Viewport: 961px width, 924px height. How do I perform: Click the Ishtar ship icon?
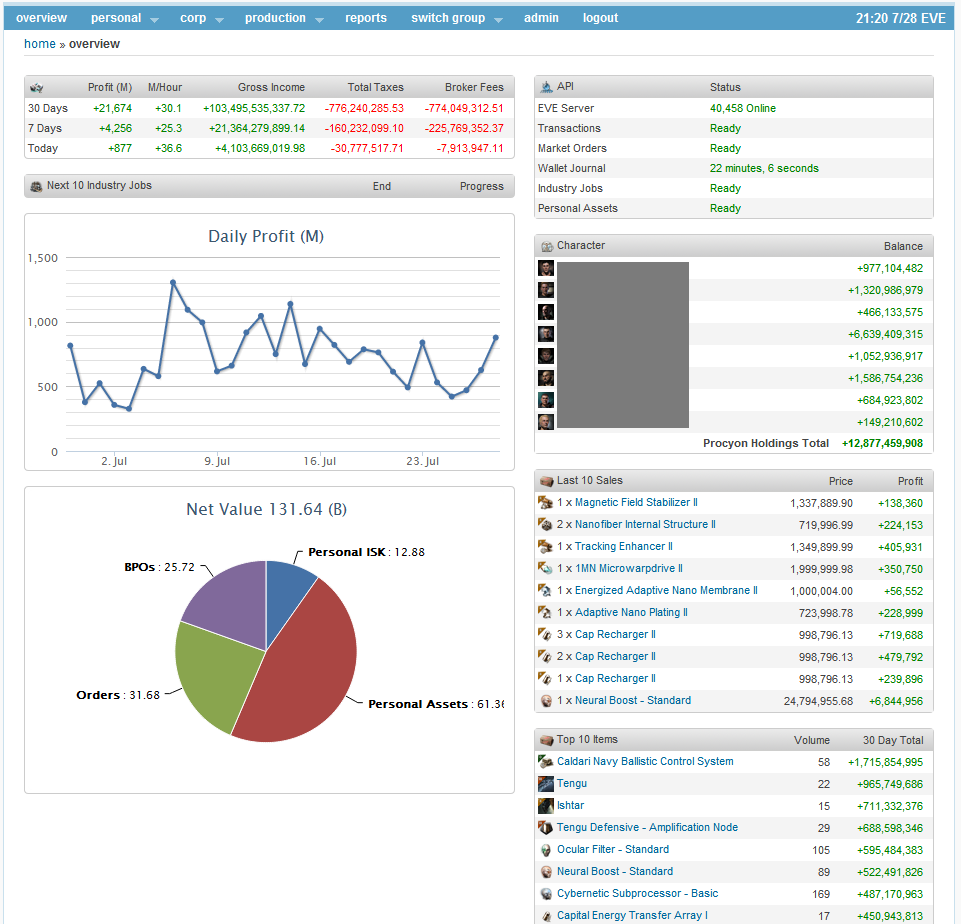[546, 806]
